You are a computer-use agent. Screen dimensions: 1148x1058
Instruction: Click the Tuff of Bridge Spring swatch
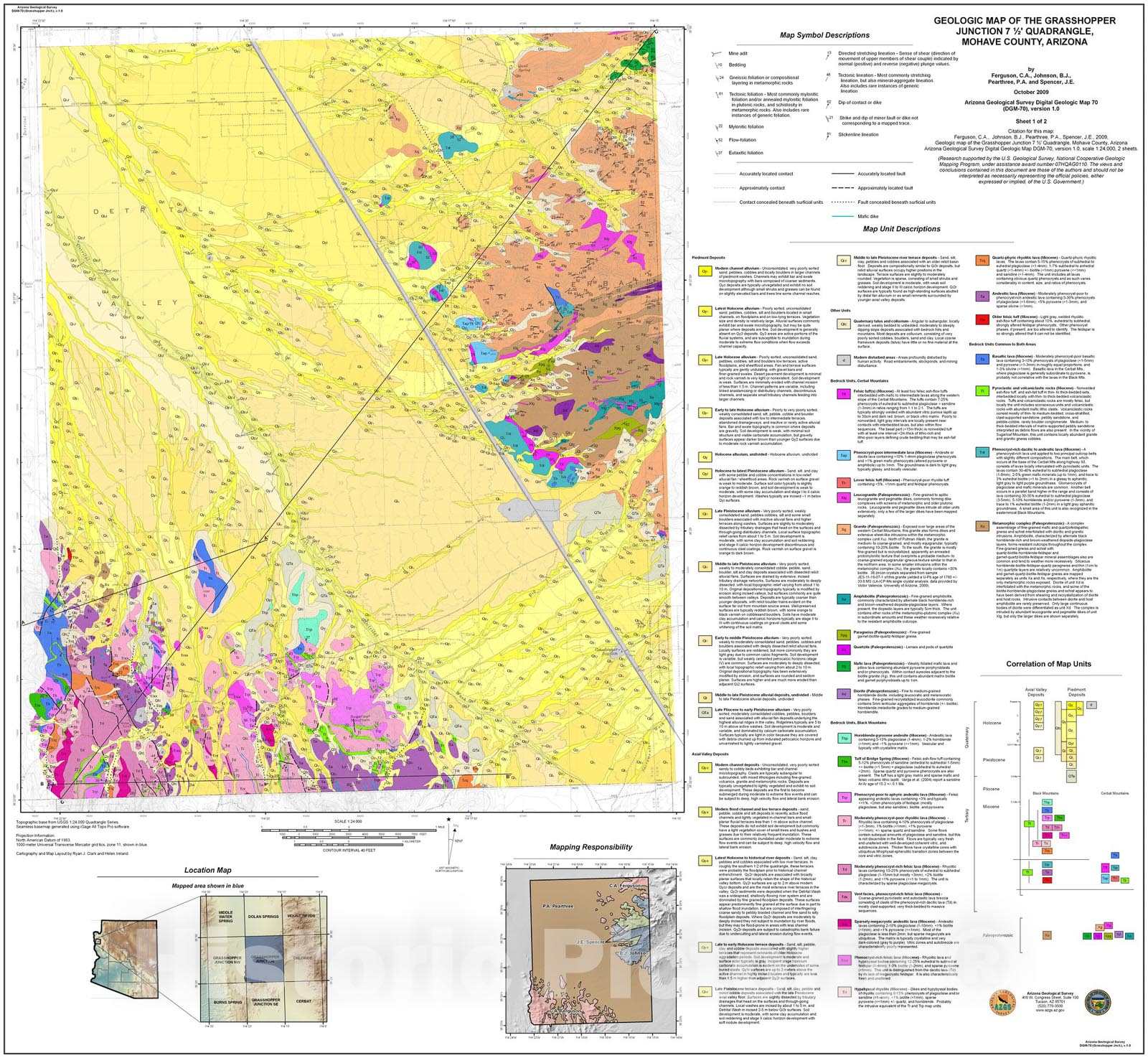[x=844, y=761]
